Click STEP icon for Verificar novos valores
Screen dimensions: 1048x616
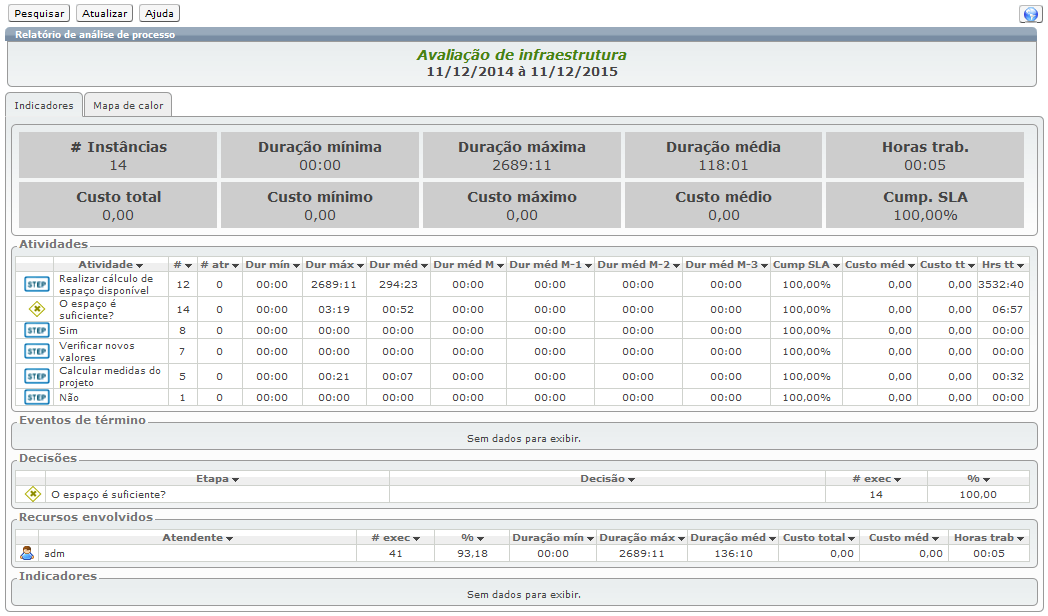(36, 351)
